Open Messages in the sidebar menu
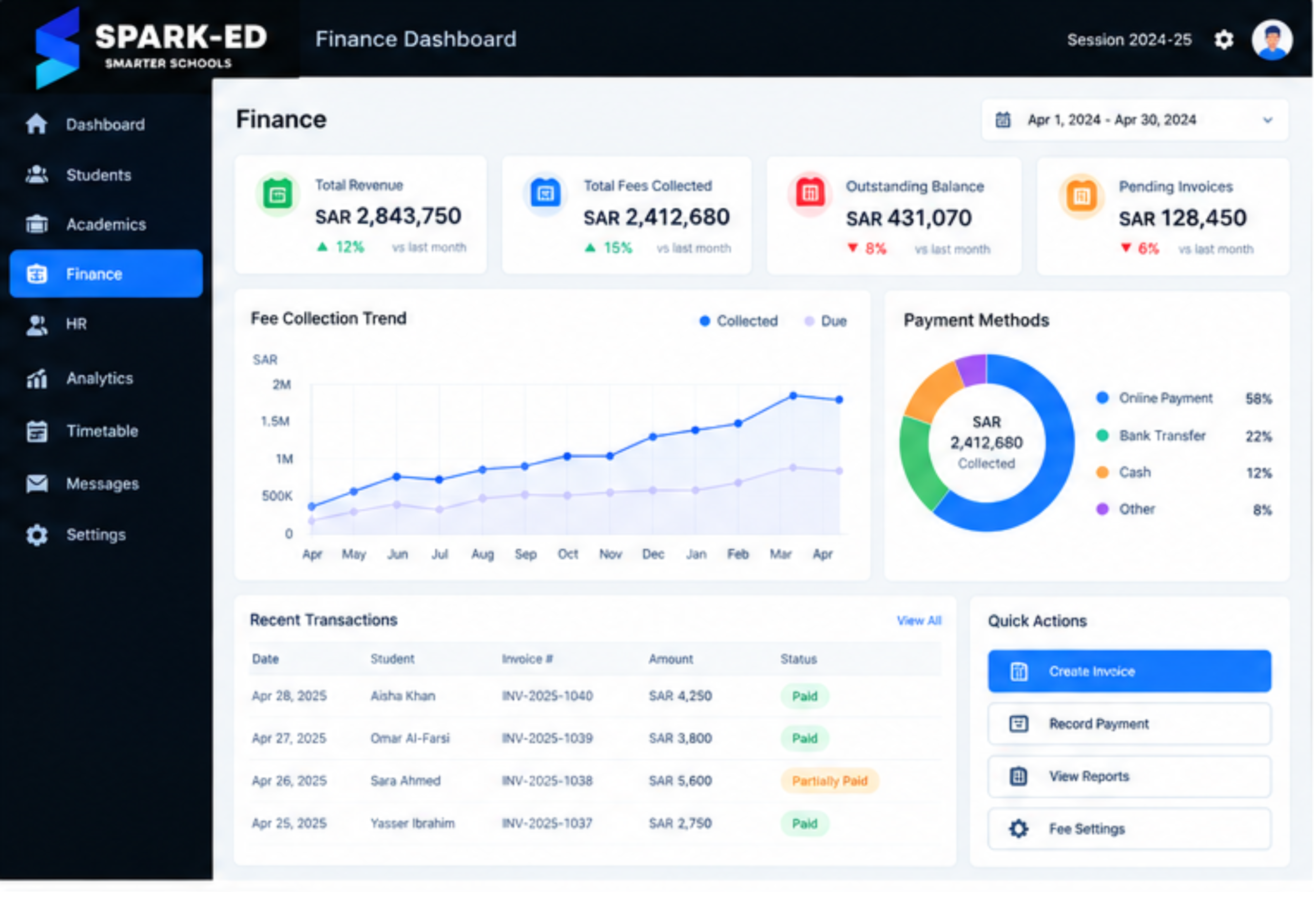Viewport: 1314px width, 924px height. 106,484
